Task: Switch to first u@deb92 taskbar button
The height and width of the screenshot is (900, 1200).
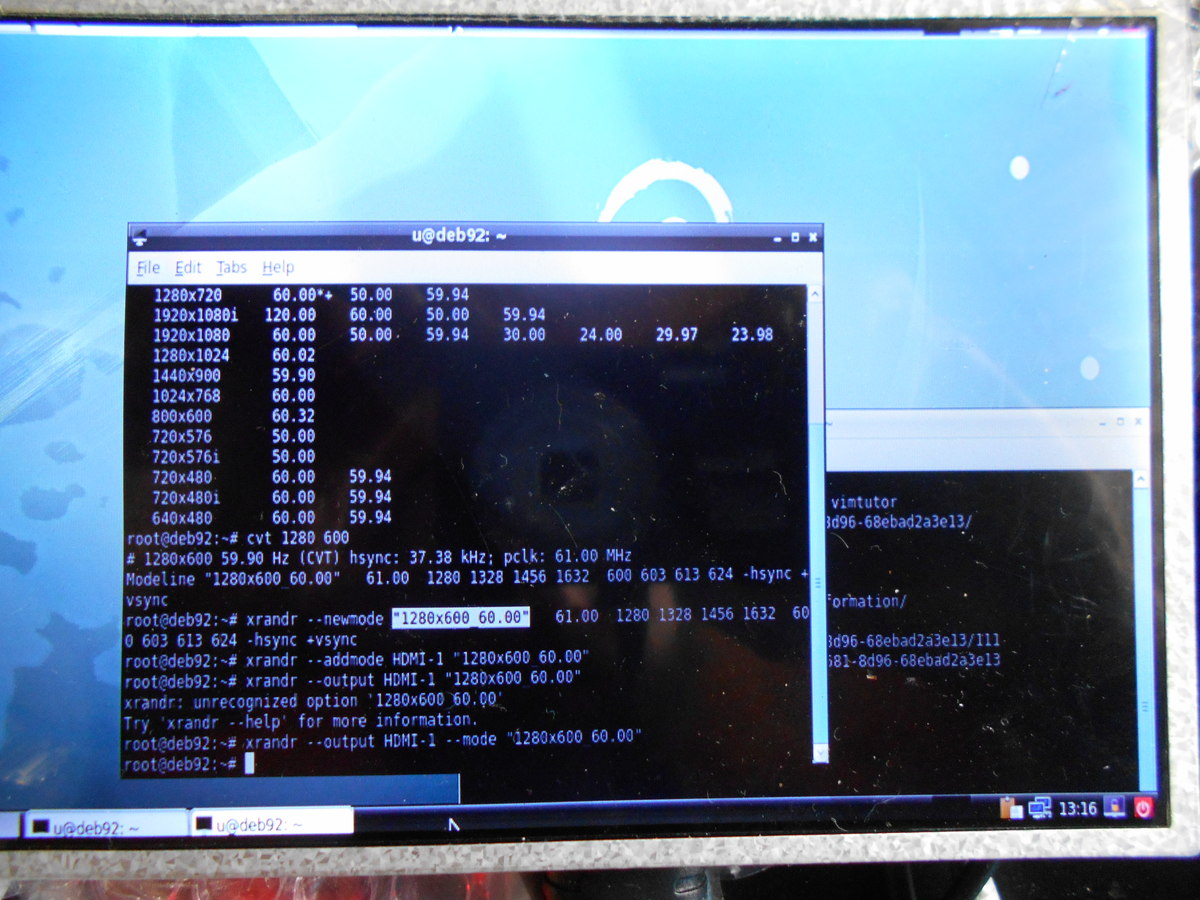Action: (x=106, y=825)
